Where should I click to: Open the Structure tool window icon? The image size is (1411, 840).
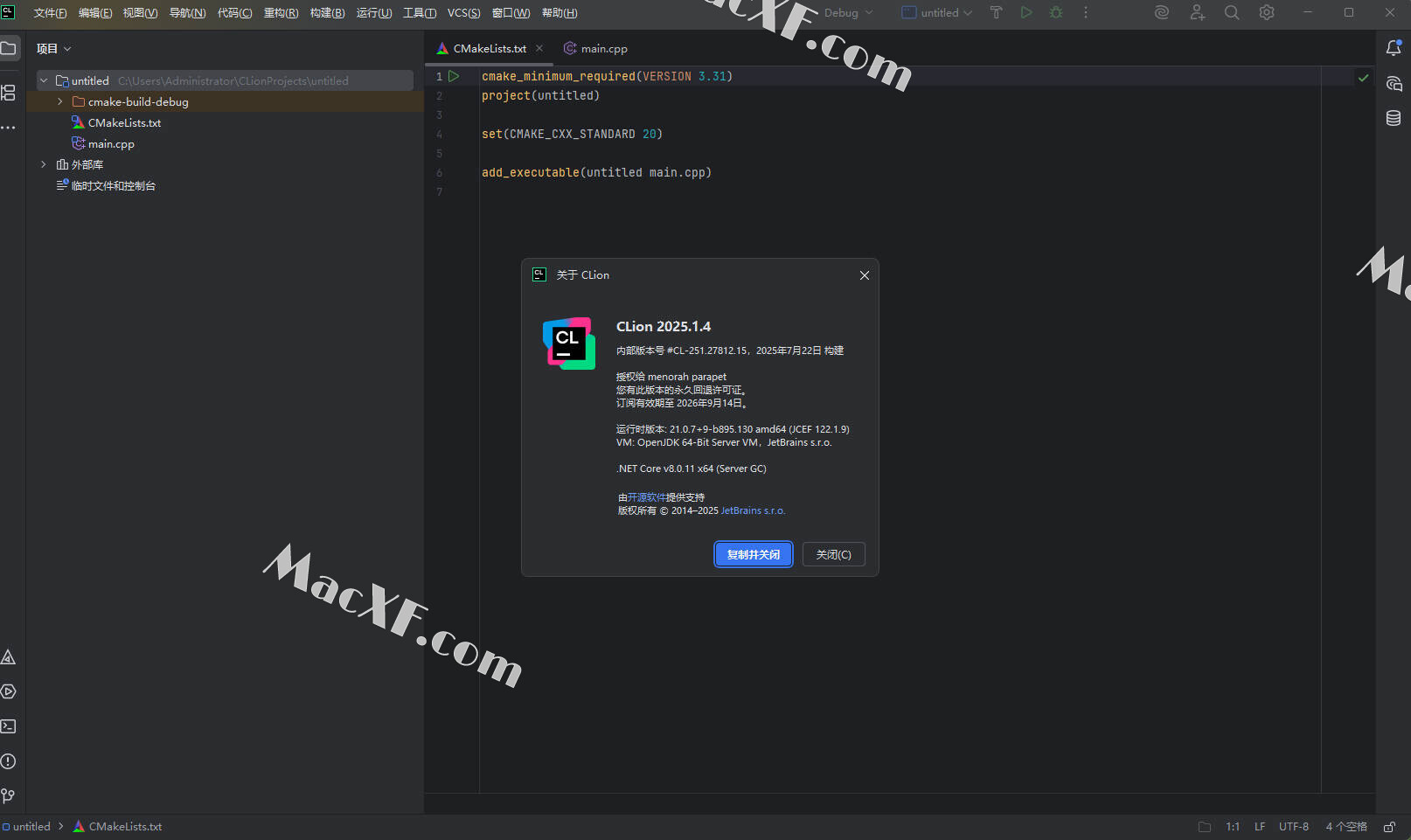coord(9,92)
